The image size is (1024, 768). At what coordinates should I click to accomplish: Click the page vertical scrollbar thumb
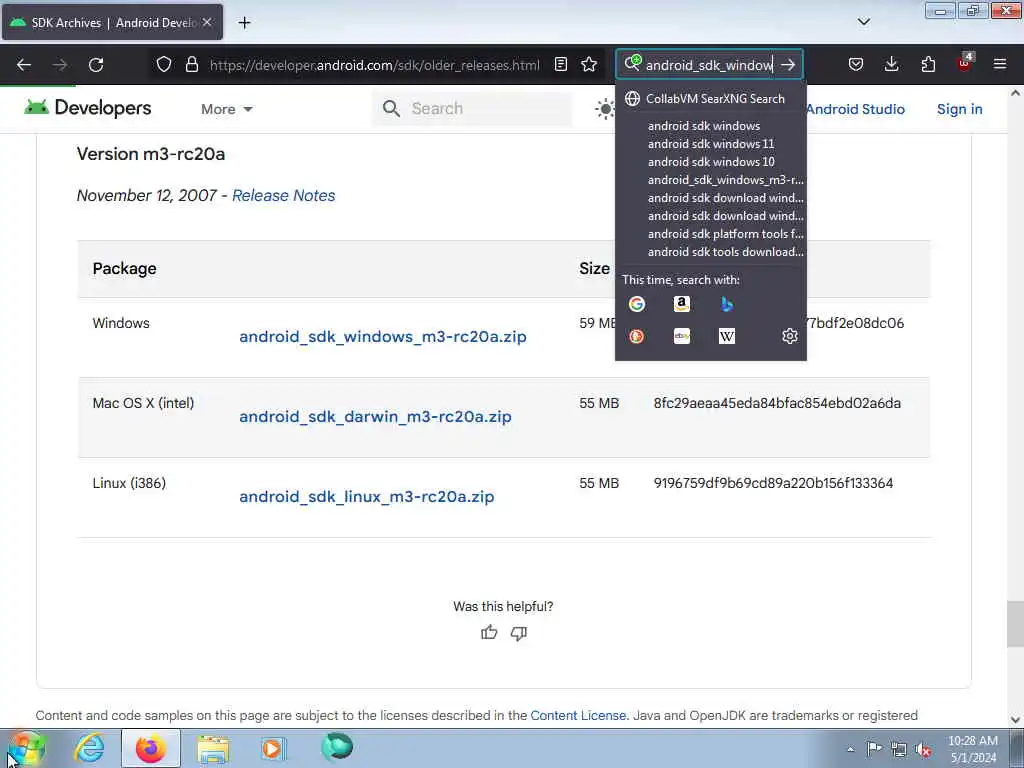pyautogui.click(x=1015, y=624)
